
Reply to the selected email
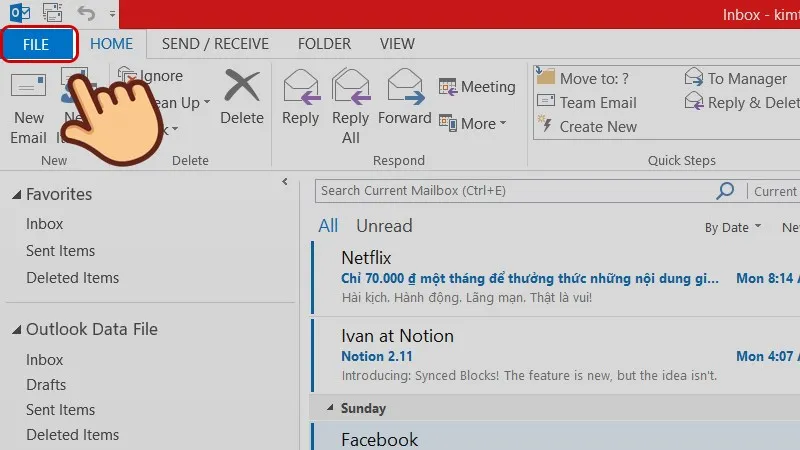pos(301,97)
